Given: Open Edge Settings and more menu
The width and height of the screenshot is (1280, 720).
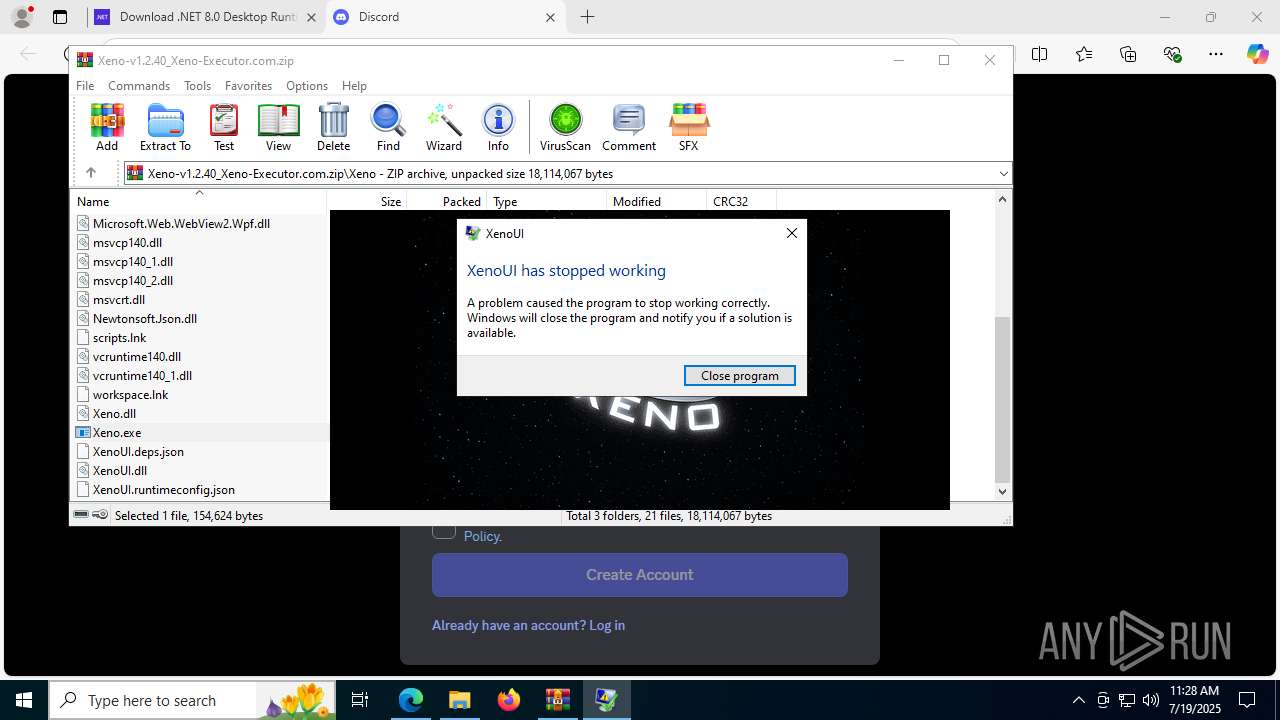Looking at the screenshot, I should pyautogui.click(x=1216, y=54).
